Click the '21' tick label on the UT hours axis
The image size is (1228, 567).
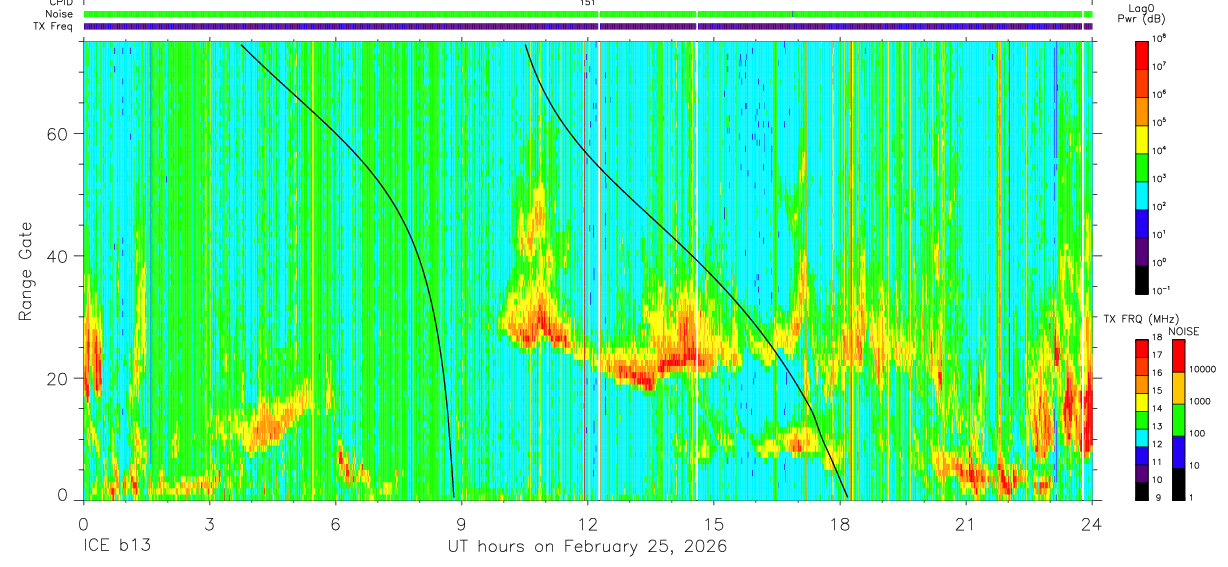click(x=966, y=523)
